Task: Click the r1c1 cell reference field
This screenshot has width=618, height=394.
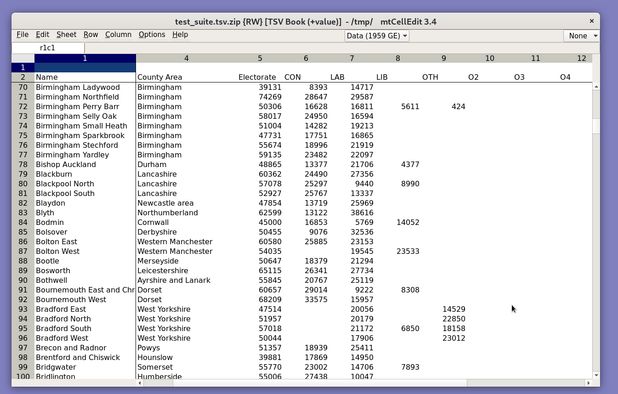Action: pyautogui.click(x=48, y=48)
